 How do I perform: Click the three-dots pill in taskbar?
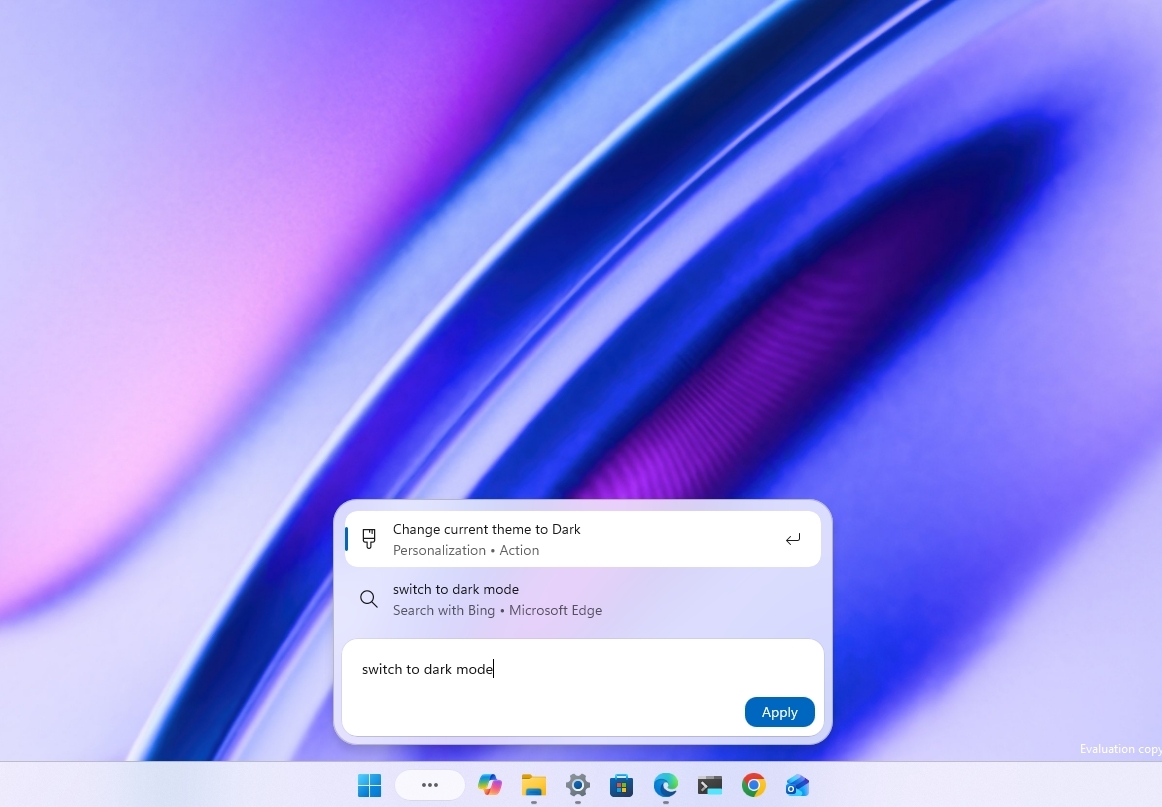tap(430, 785)
